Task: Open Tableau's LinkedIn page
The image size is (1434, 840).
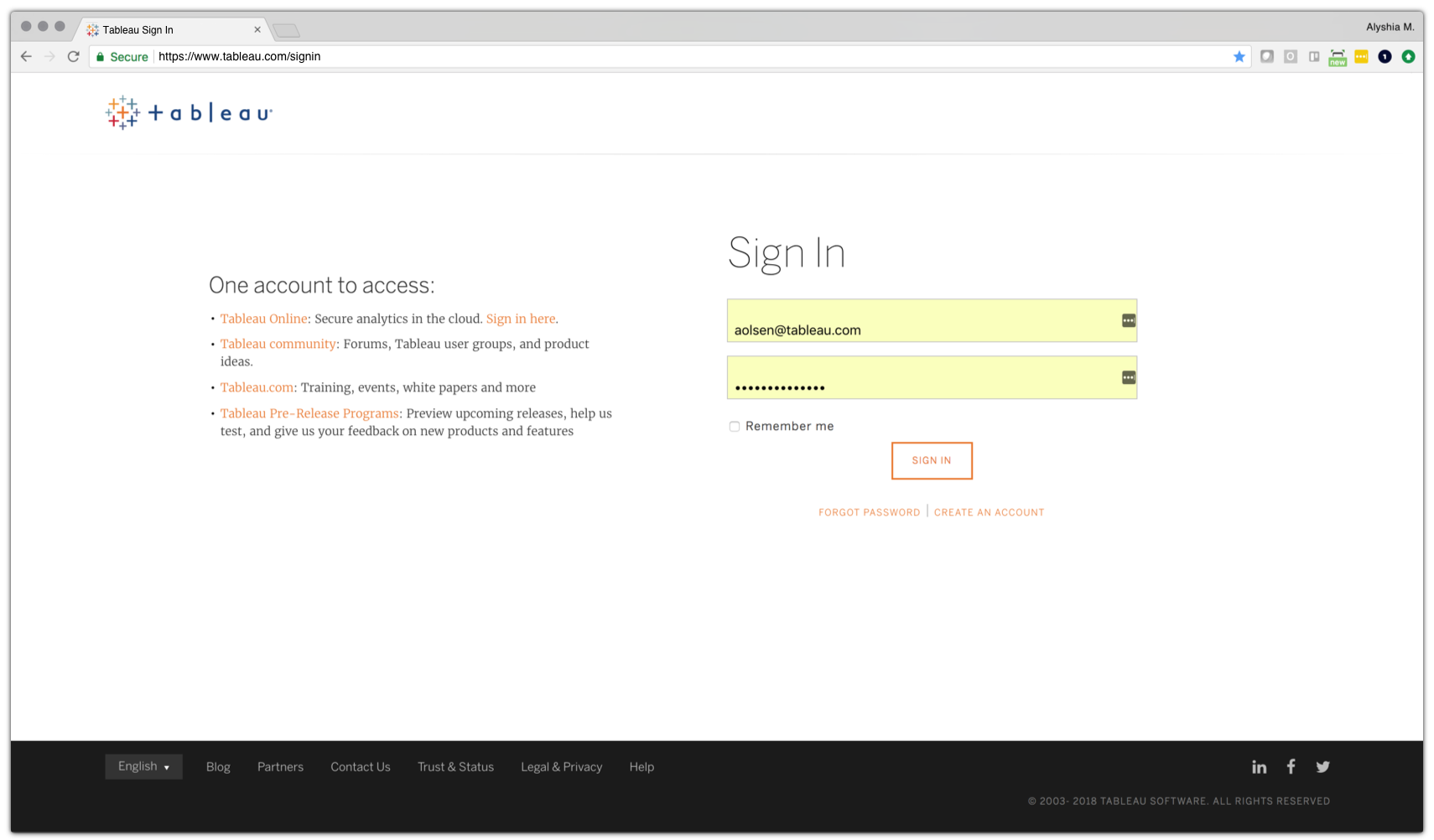Action: pos(1259,766)
